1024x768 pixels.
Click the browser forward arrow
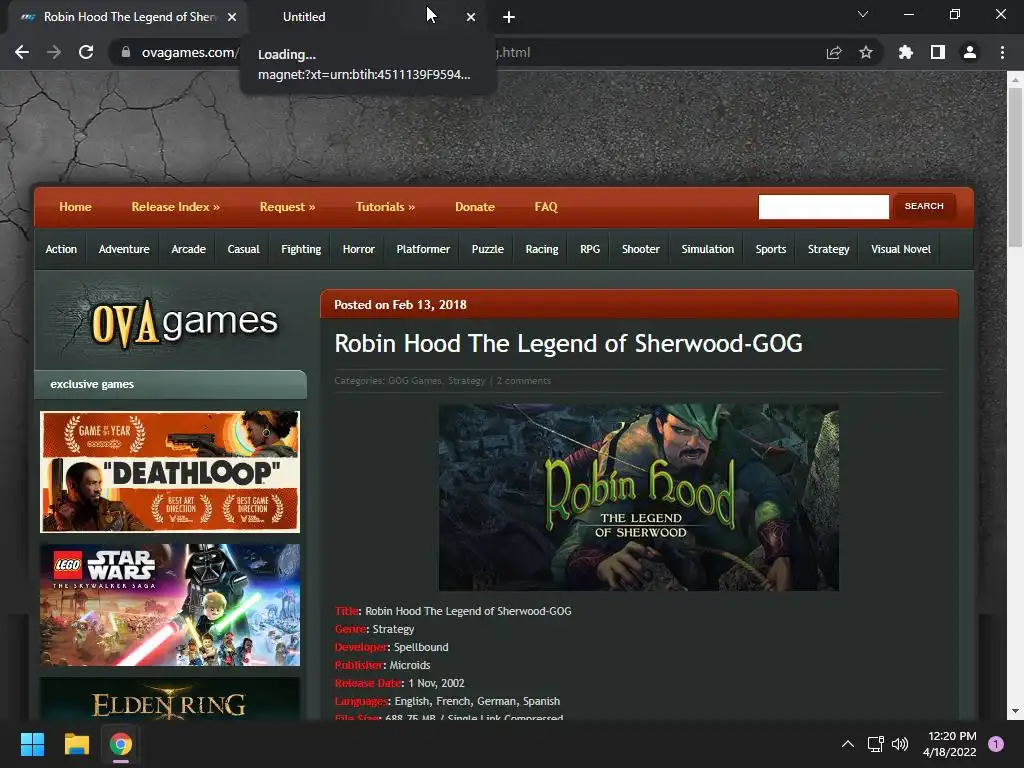(54, 52)
